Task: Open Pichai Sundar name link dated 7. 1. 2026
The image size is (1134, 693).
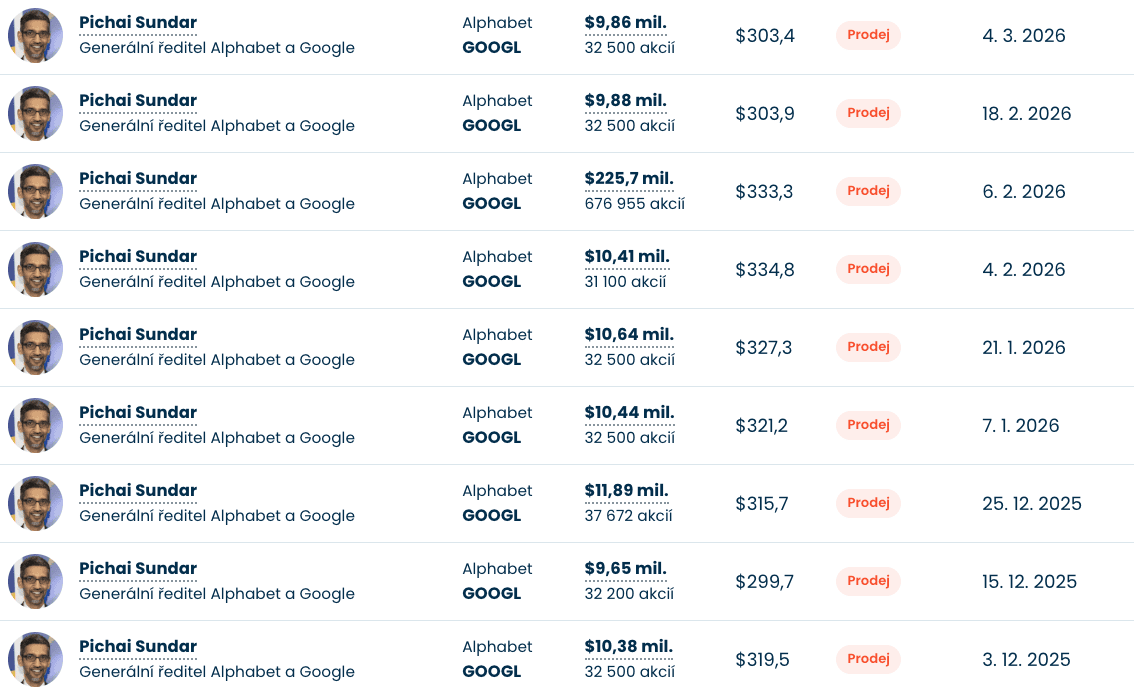Action: (x=138, y=413)
